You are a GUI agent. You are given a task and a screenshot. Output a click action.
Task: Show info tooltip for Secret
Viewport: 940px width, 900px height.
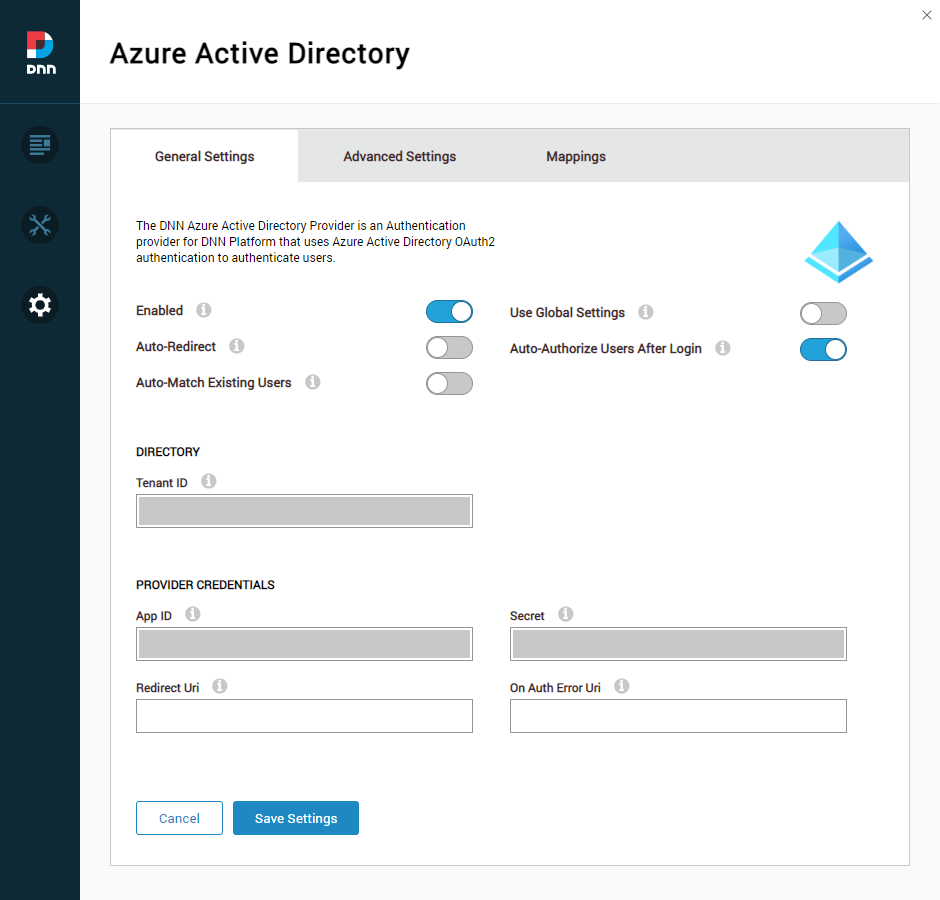coord(566,614)
